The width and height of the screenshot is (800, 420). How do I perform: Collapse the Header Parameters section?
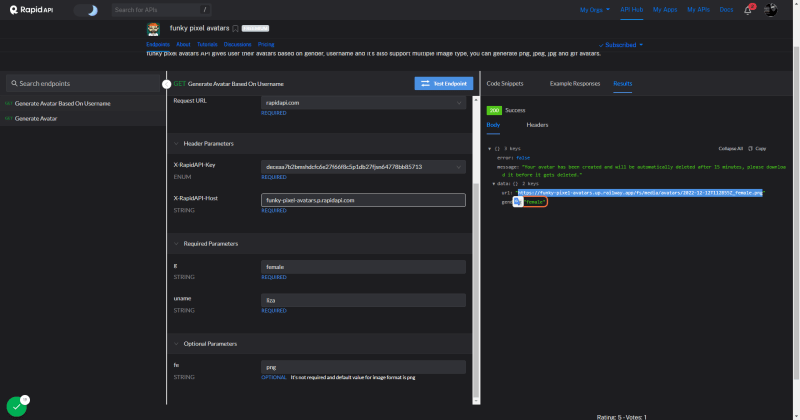(x=176, y=144)
